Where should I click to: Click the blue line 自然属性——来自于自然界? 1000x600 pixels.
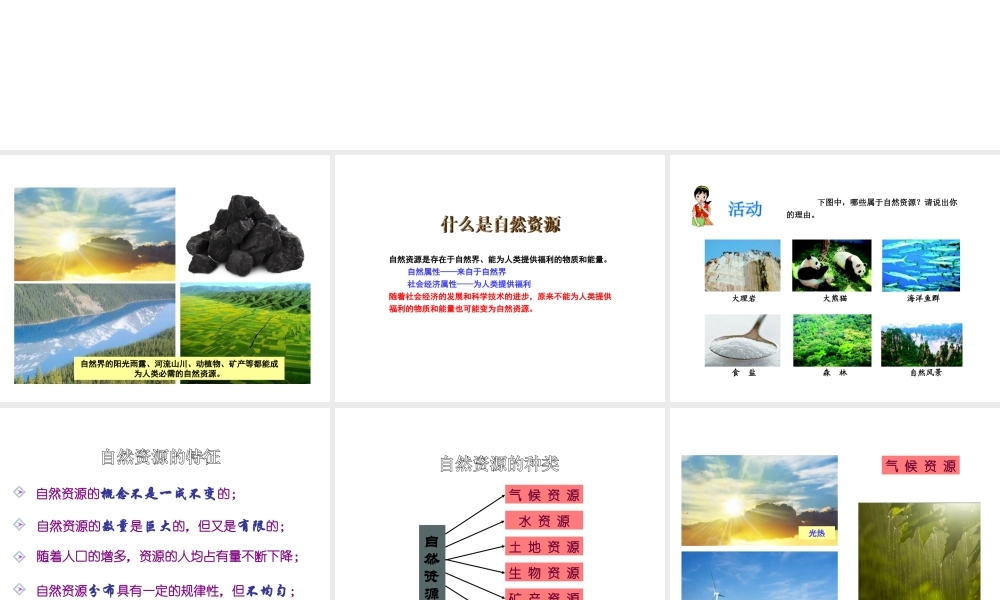click(x=457, y=272)
